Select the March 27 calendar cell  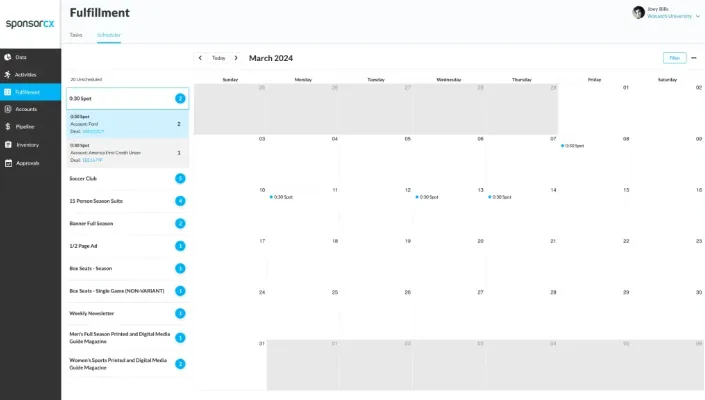(x=449, y=314)
